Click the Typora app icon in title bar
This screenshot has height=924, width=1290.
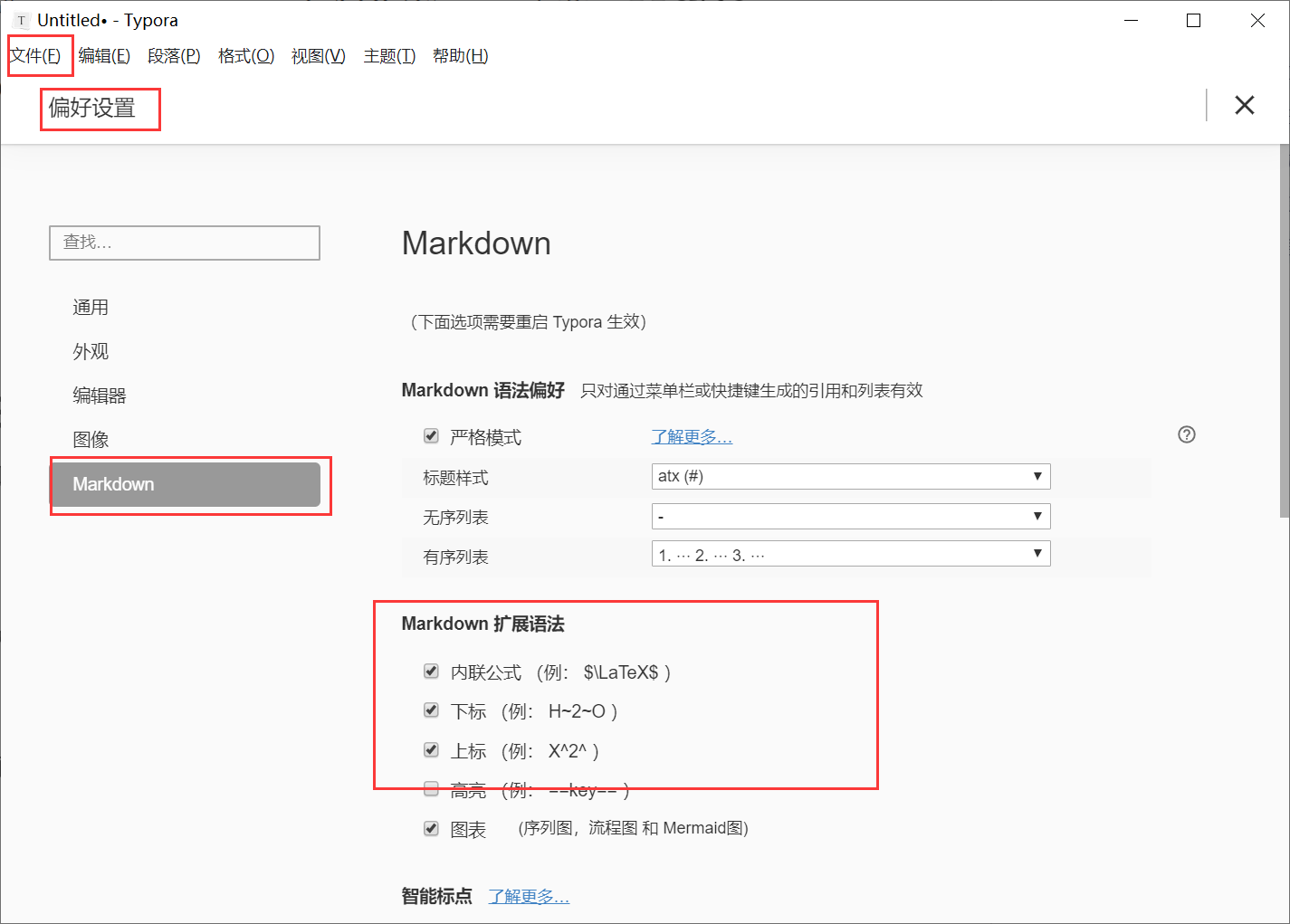point(22,20)
